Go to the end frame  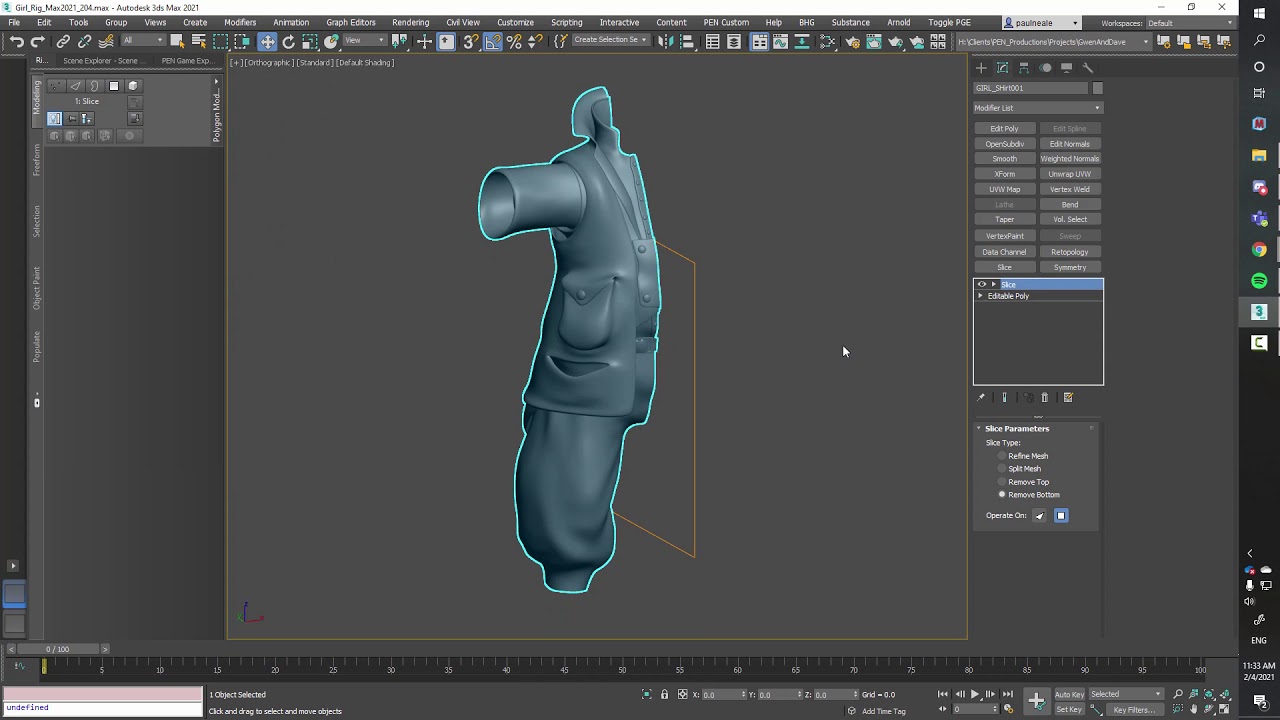click(1008, 694)
